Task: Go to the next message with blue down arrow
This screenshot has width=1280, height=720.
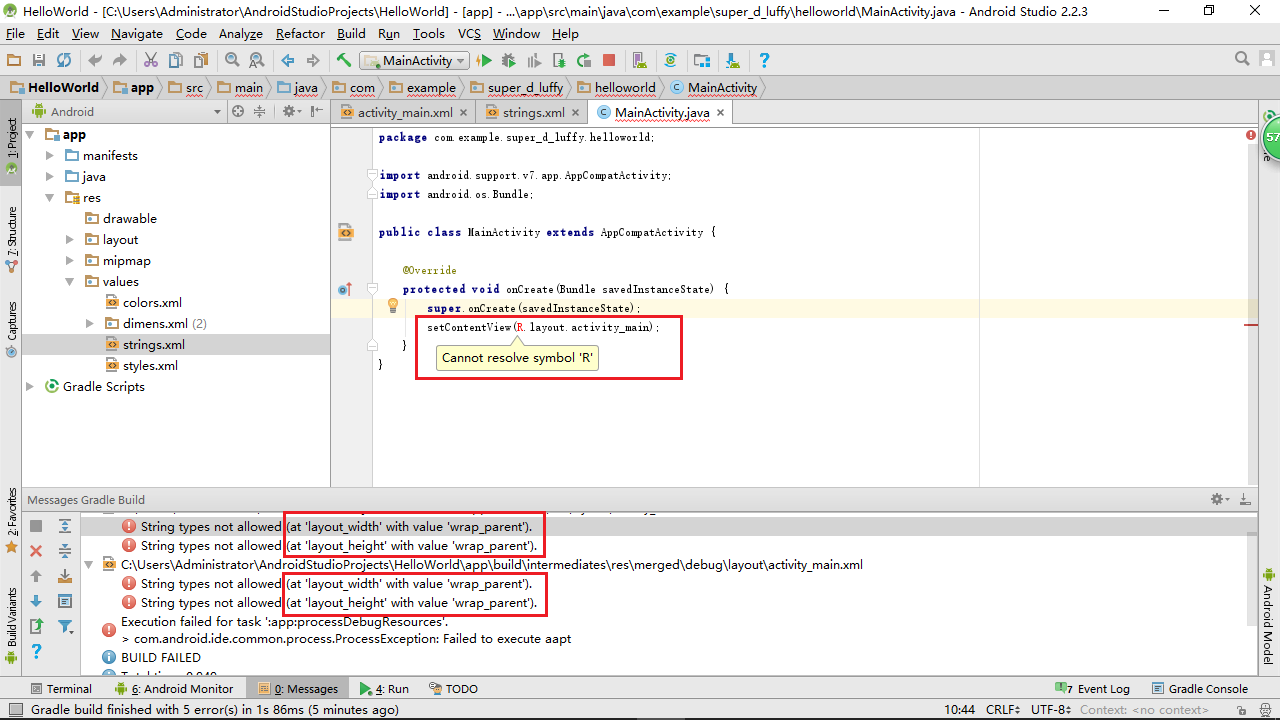Action: pos(36,601)
